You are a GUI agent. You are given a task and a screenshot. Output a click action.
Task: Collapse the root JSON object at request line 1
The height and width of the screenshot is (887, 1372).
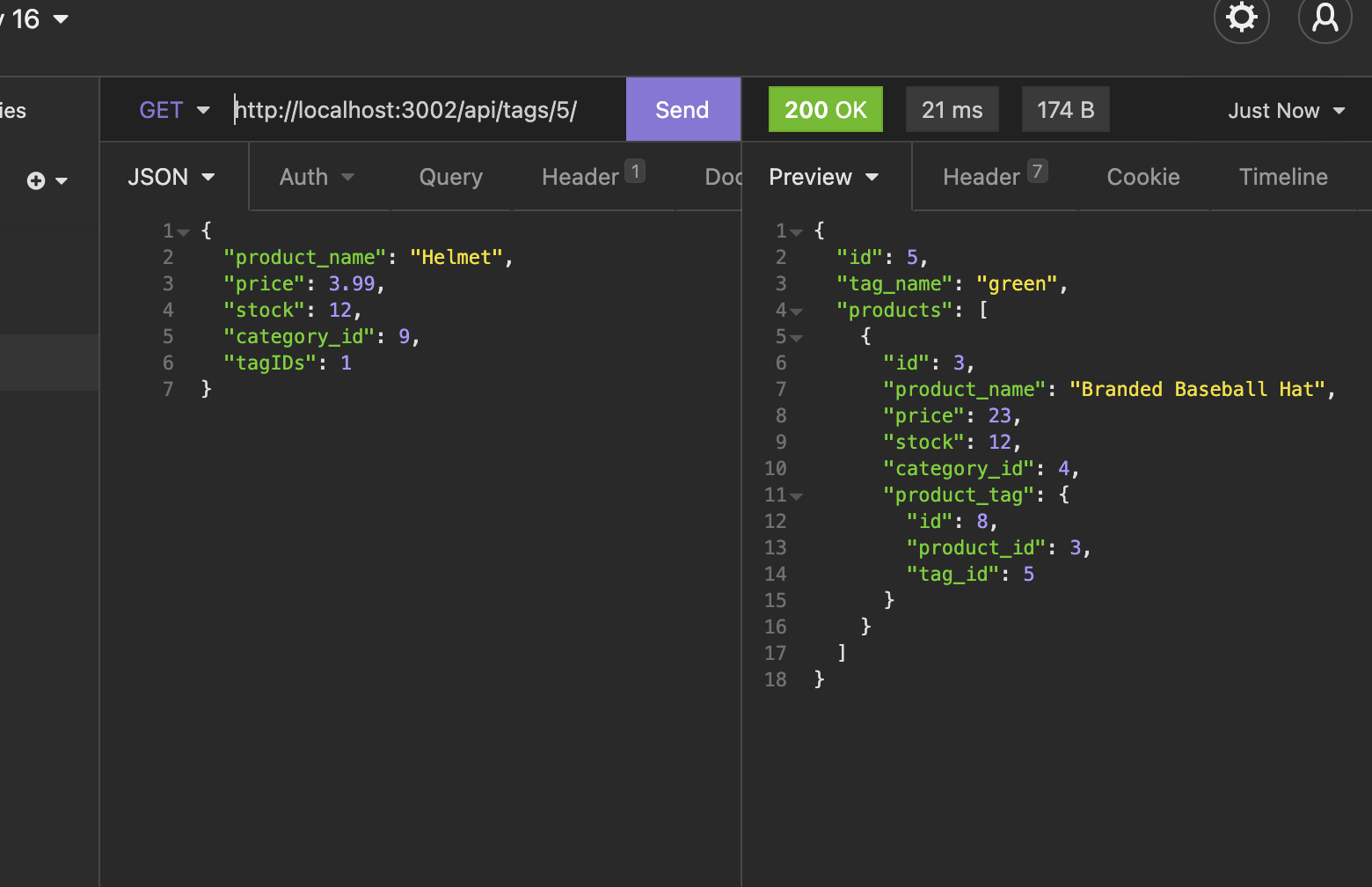click(x=183, y=231)
